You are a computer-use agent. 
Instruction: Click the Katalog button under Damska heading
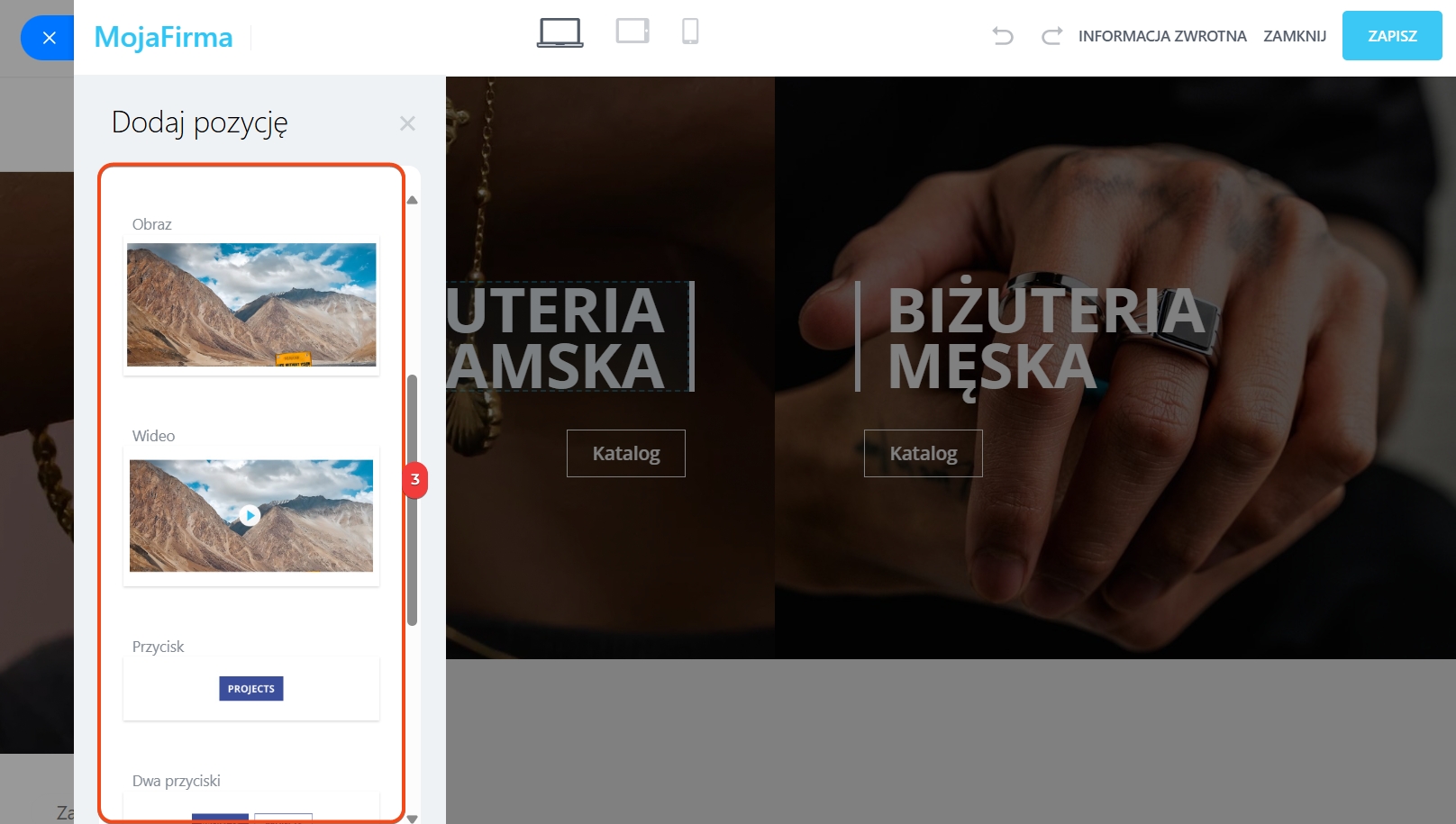[x=626, y=453]
